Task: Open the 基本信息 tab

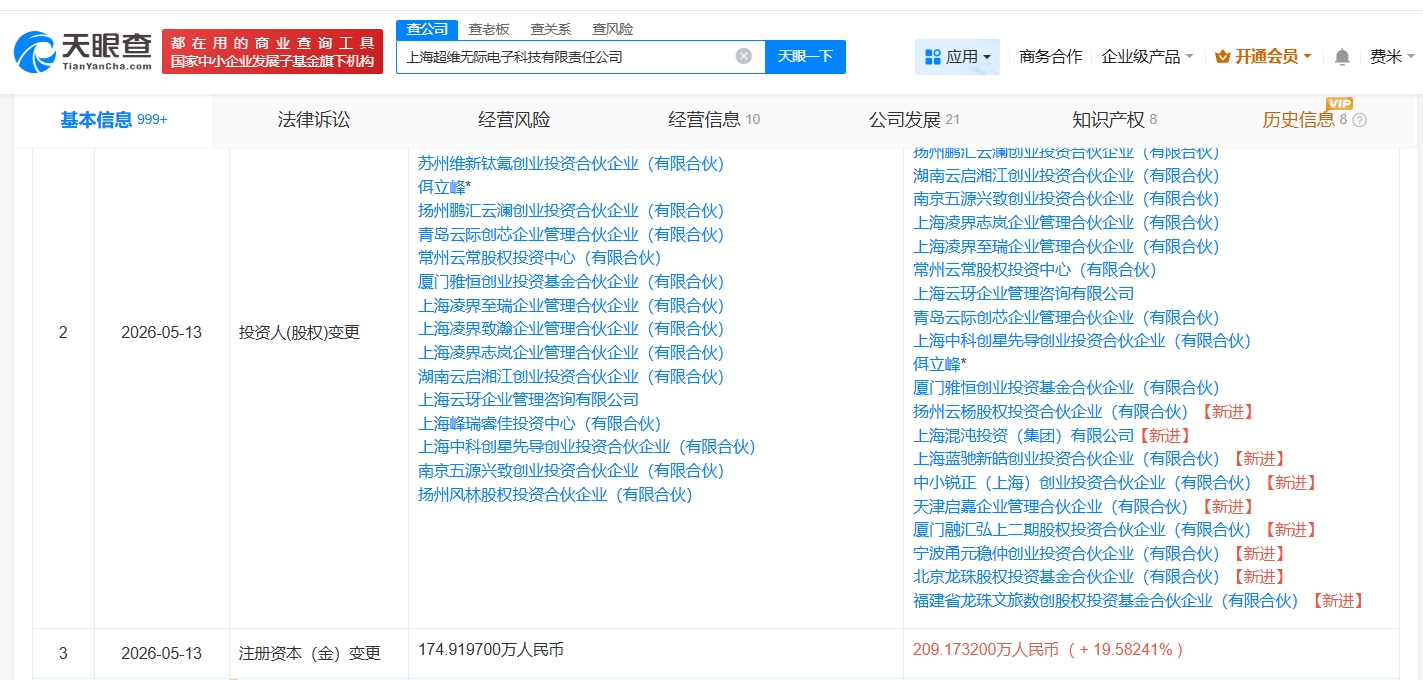Action: pos(113,120)
